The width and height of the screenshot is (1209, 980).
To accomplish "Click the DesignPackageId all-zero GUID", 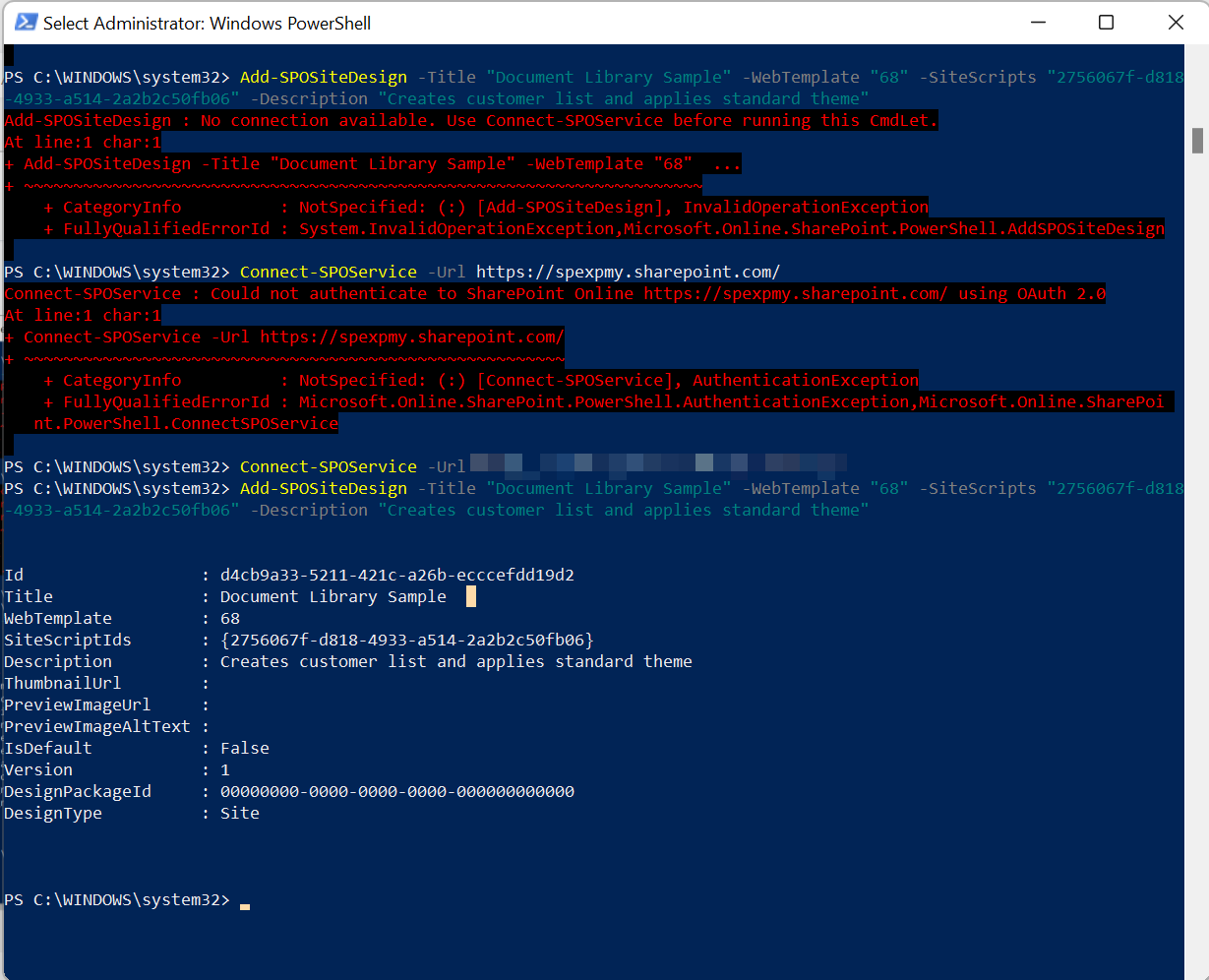I will [x=397, y=791].
